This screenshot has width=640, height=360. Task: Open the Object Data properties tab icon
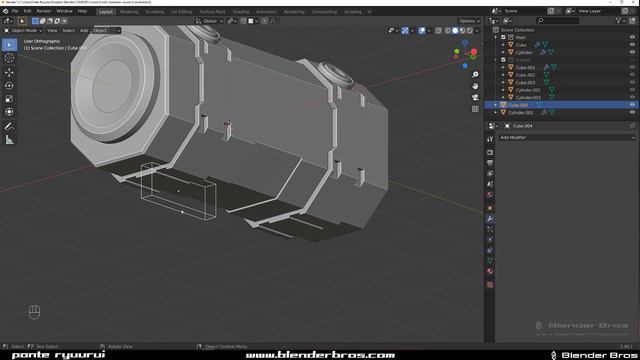[x=490, y=261]
